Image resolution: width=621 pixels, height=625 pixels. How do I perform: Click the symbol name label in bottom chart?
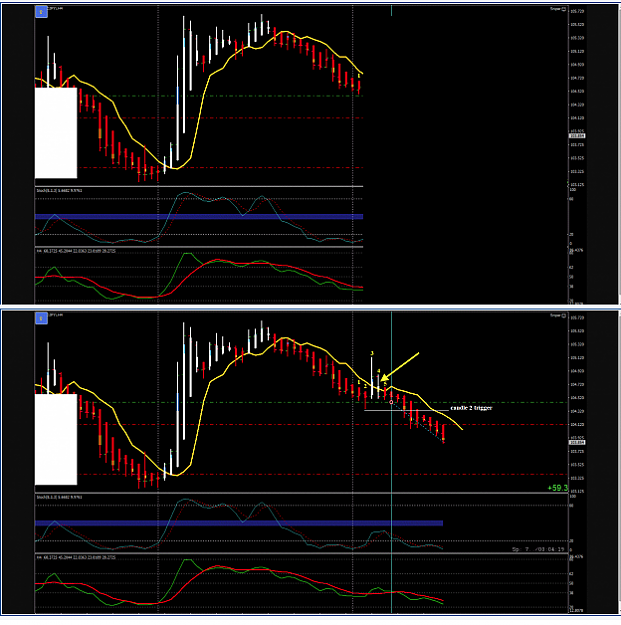coord(56,315)
